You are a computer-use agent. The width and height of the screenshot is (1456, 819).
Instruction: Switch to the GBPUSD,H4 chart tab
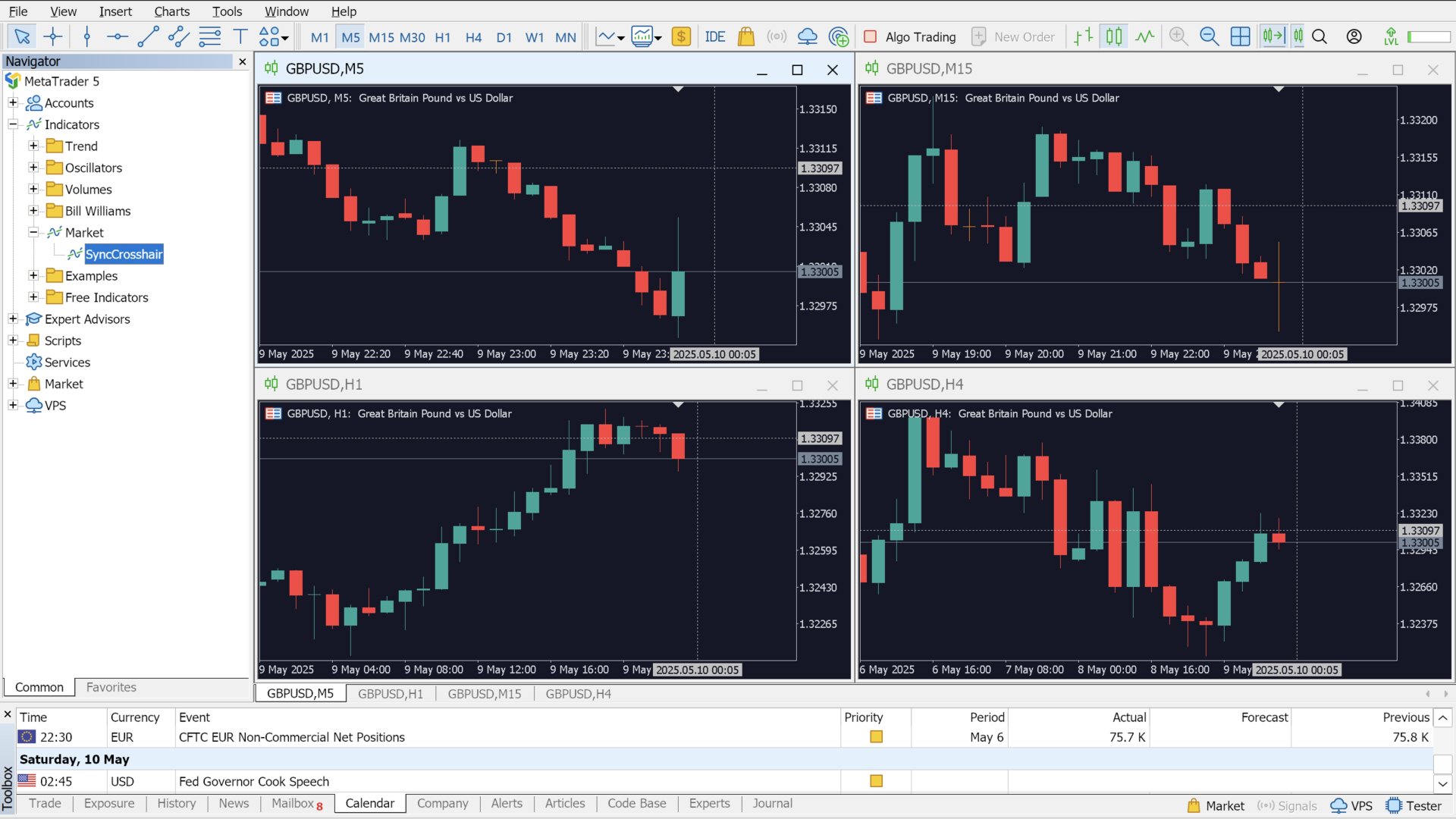578,693
